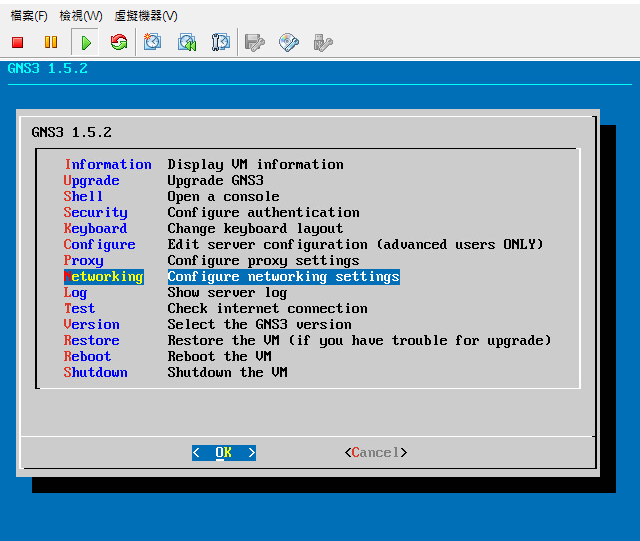640x541 pixels.
Task: Click 'Configure authentication' description
Action: 263,212
